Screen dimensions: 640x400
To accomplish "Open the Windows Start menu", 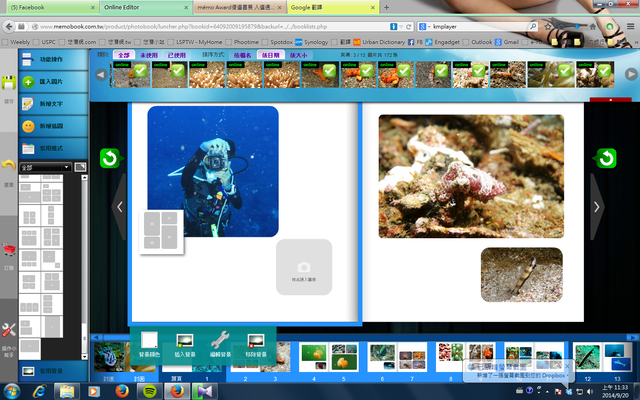I will [11, 391].
